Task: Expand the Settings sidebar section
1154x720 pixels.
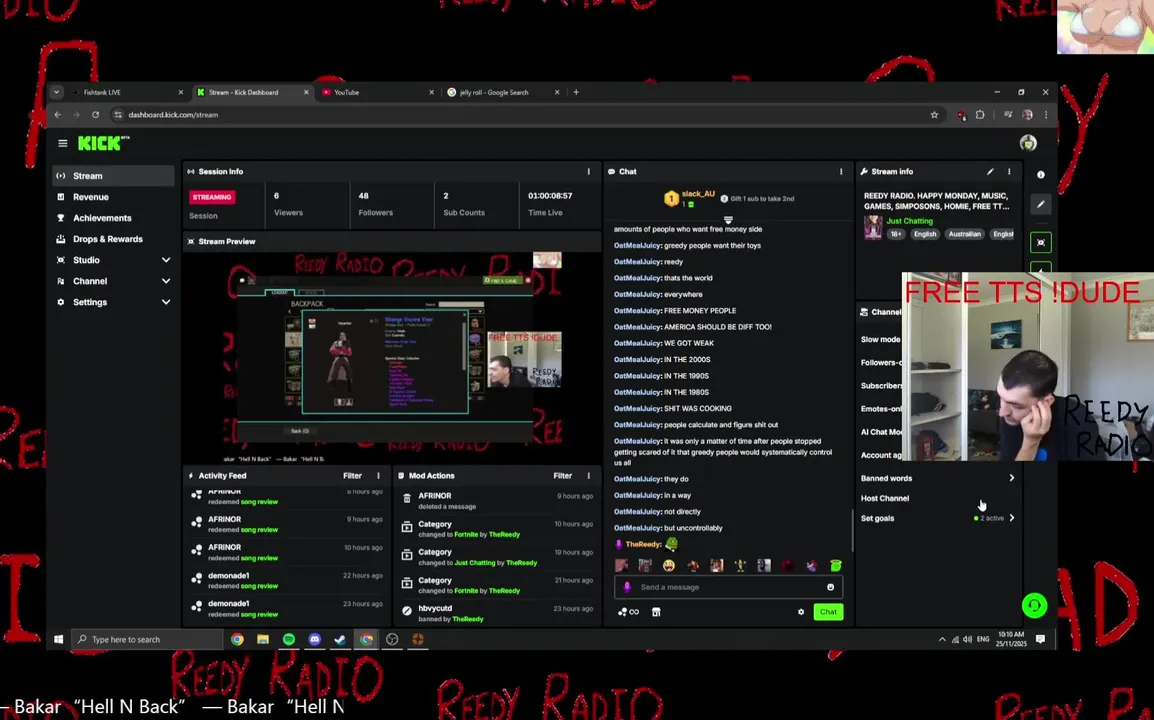Action: pyautogui.click(x=166, y=302)
